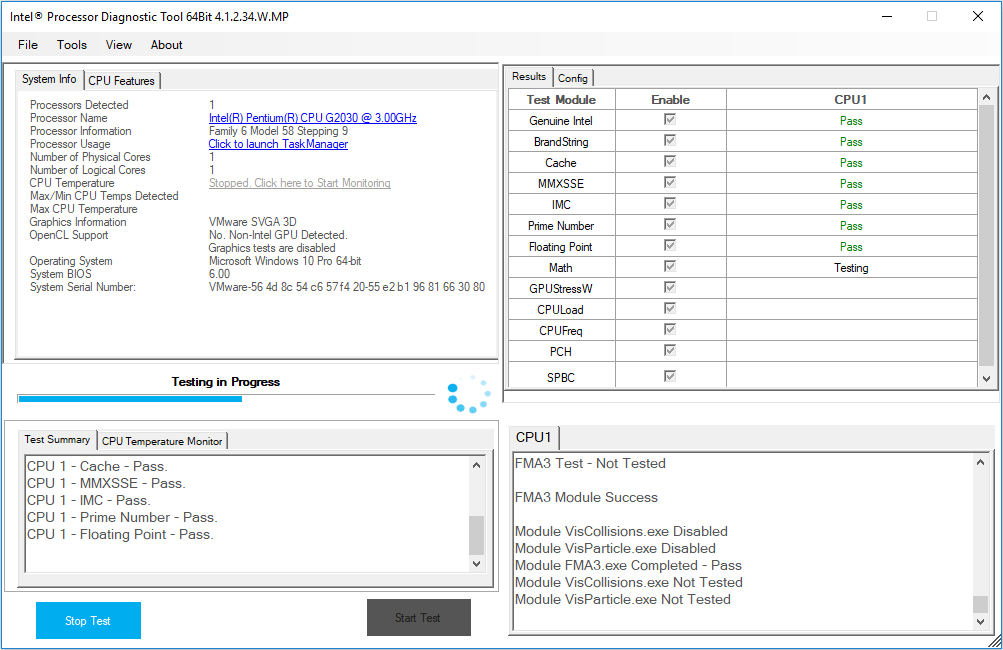Click the Math row Testing status
Screen dimensions: 1003x650
coord(851,268)
